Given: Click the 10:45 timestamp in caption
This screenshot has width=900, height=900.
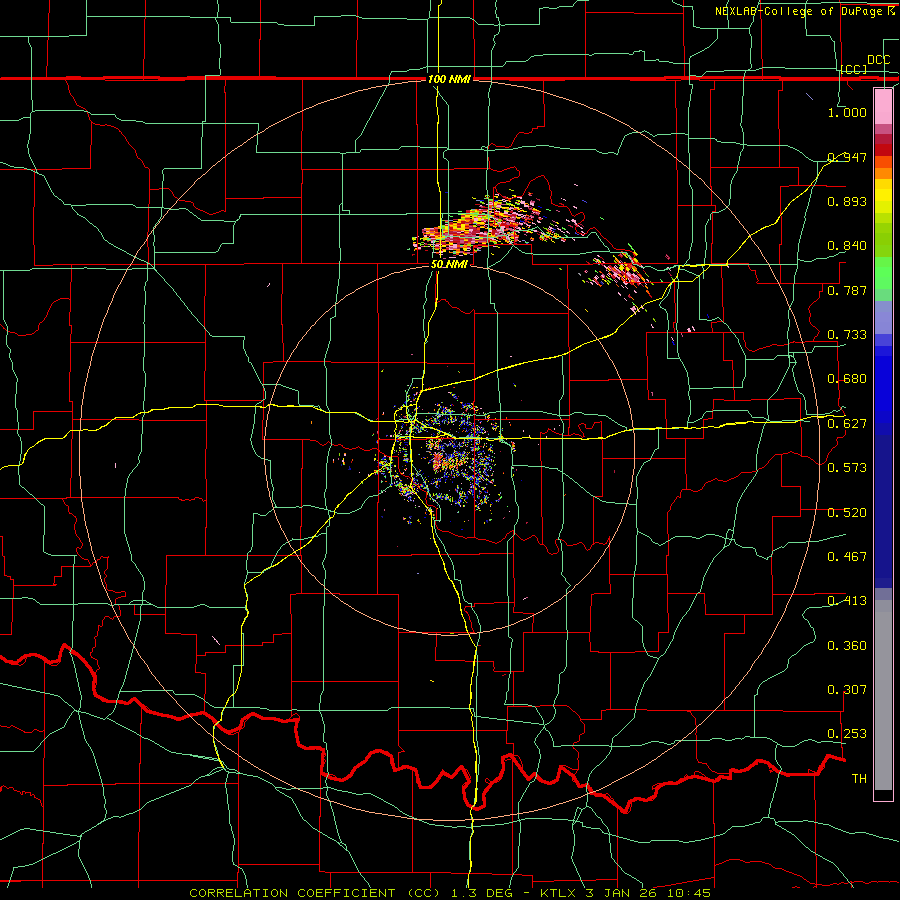Looking at the screenshot, I should 690,893.
